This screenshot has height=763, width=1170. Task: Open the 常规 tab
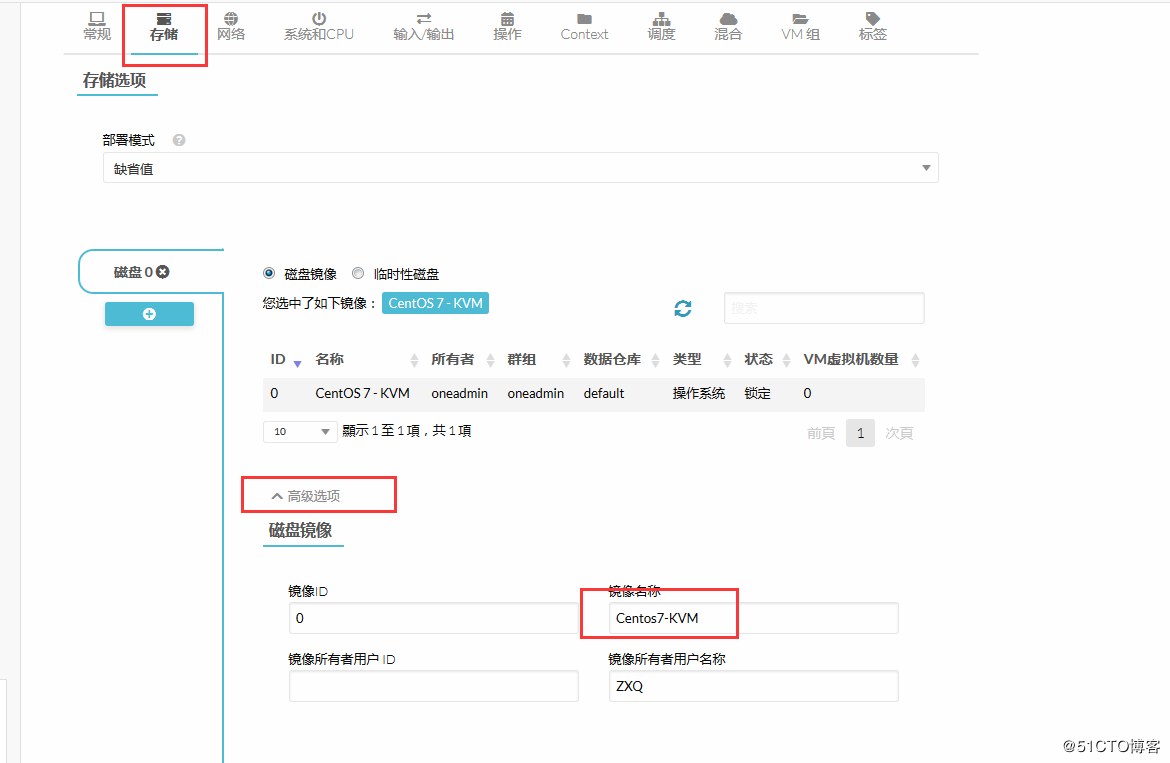click(97, 27)
